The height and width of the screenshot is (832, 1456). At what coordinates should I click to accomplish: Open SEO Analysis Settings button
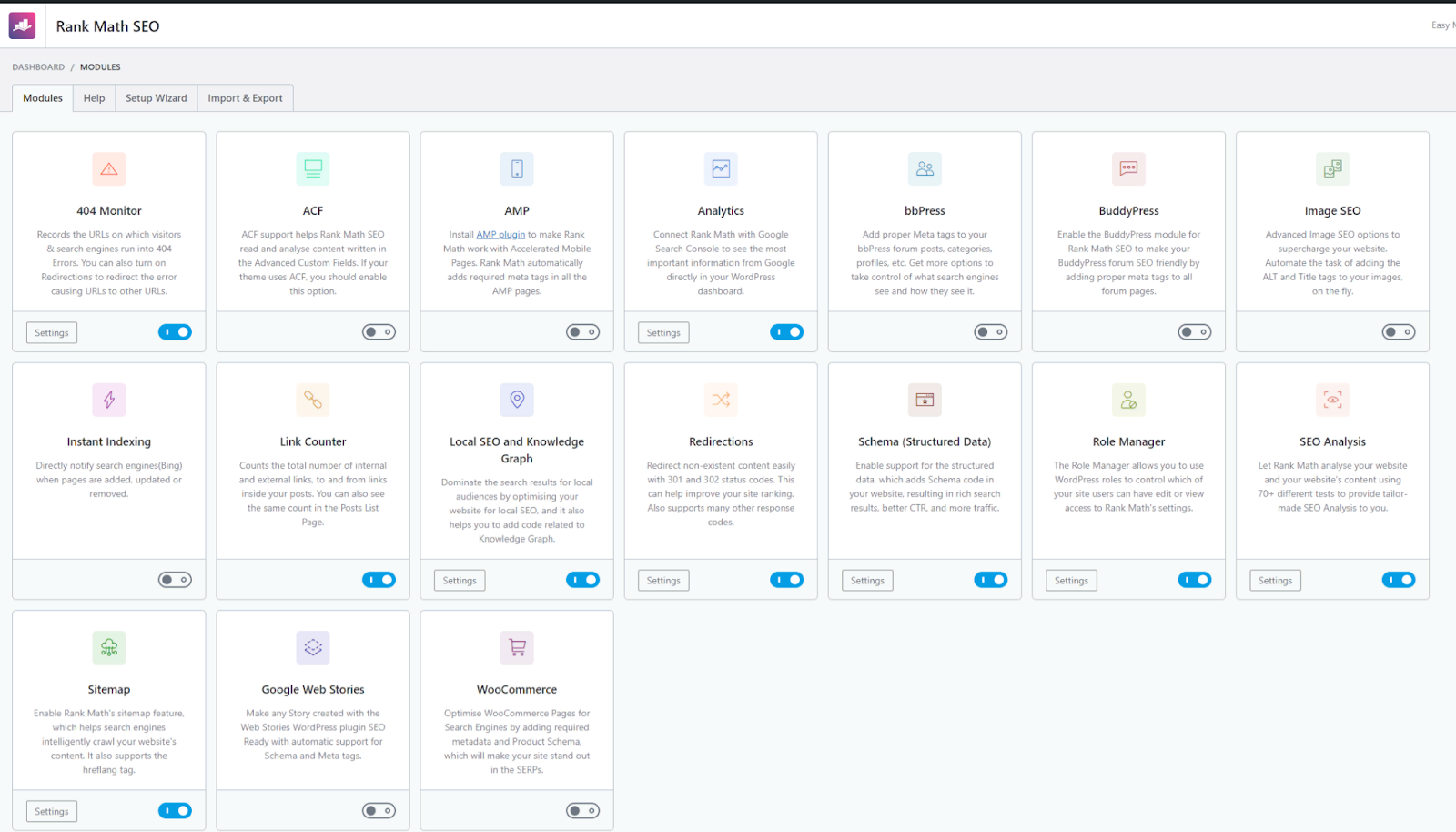[1275, 581]
